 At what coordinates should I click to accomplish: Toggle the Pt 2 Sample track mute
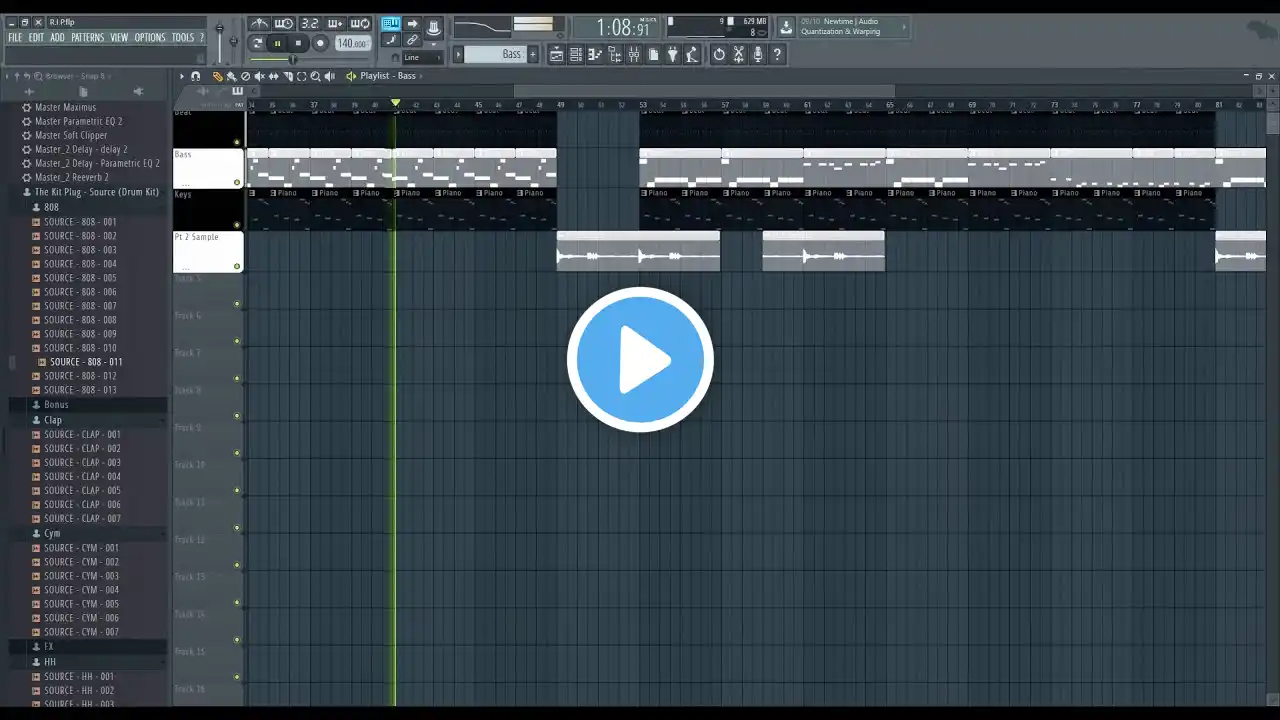coord(237,266)
